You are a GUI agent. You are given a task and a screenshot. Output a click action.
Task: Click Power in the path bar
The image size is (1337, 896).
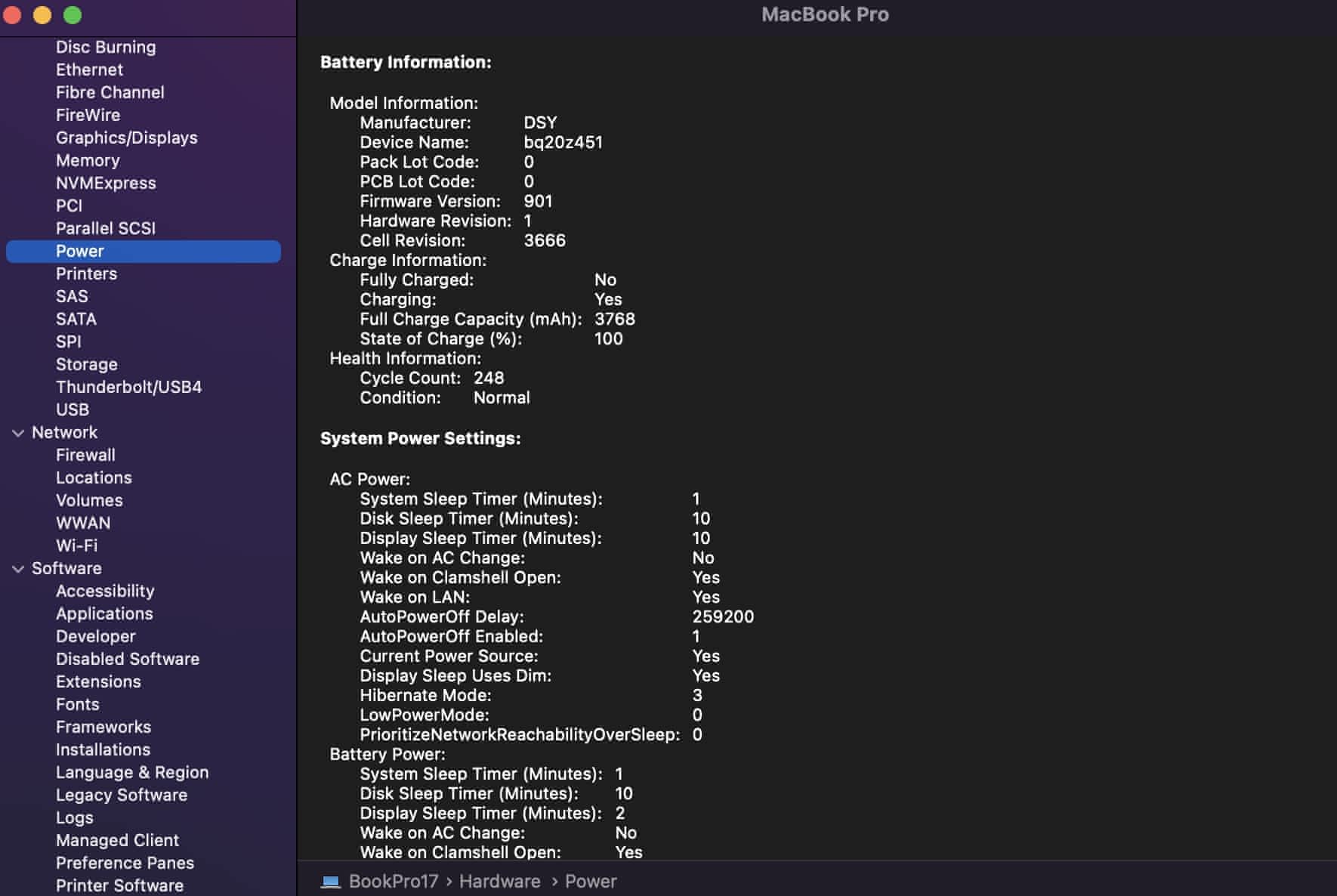[x=591, y=882]
